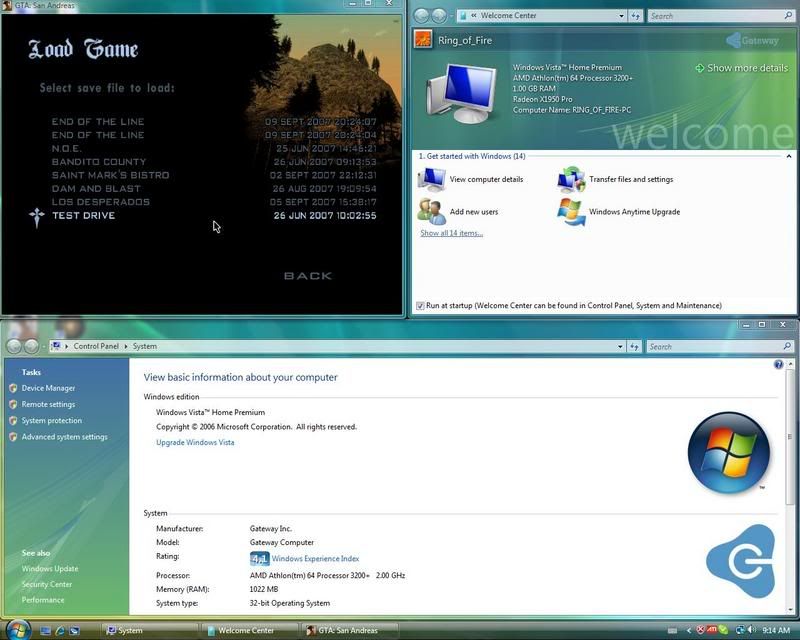Open the Windows Start orb
800x640 pixels.
[18, 629]
